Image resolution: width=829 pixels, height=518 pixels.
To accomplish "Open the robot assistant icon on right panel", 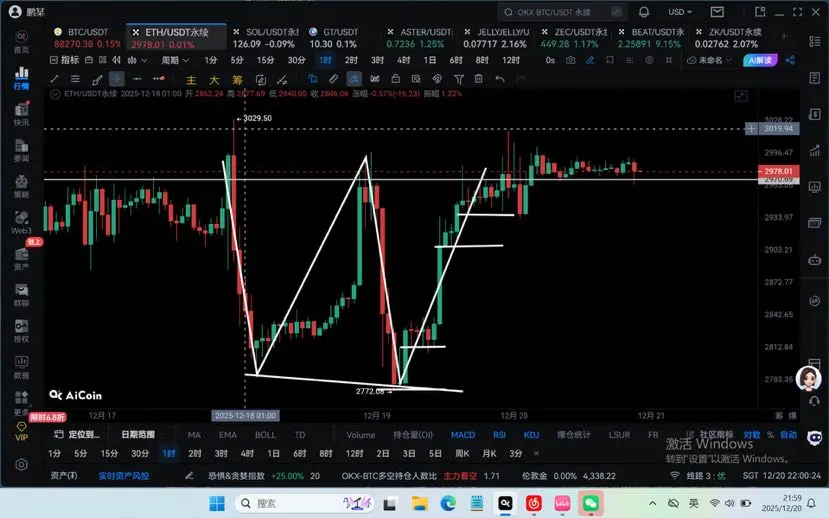I will (x=814, y=260).
